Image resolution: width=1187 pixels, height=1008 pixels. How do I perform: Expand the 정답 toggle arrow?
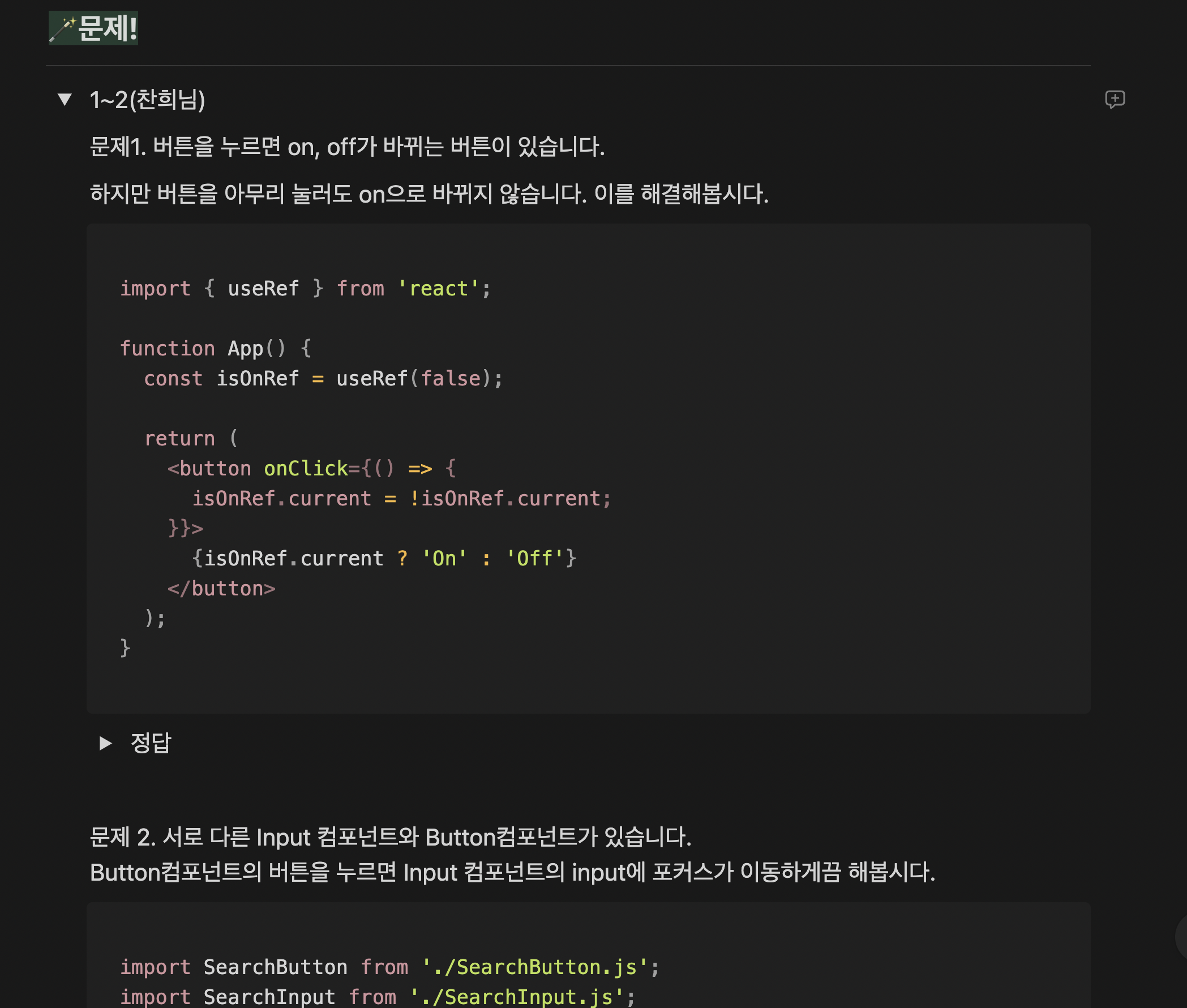pos(105,743)
